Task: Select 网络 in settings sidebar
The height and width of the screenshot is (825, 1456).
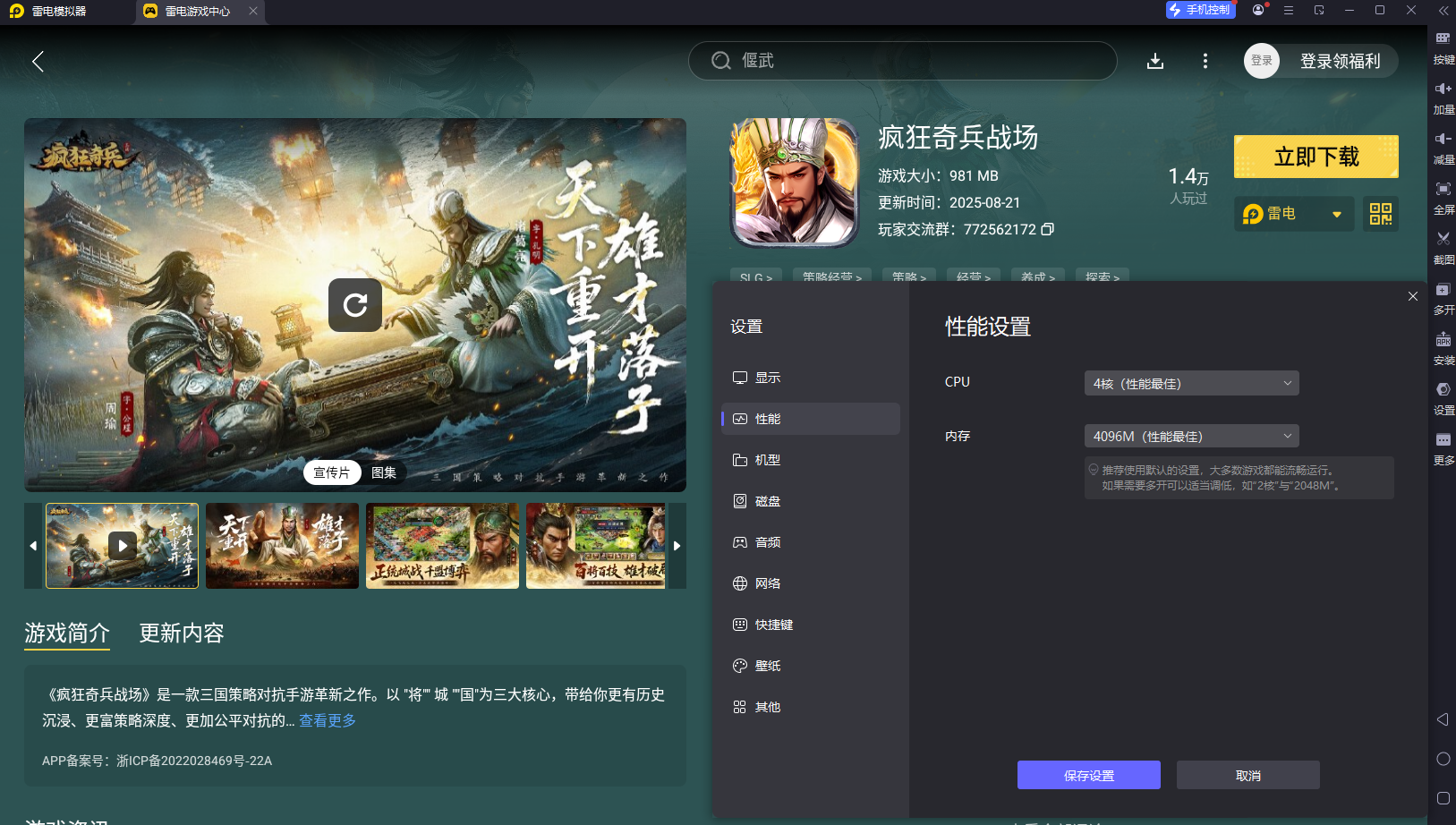Action: click(x=811, y=583)
